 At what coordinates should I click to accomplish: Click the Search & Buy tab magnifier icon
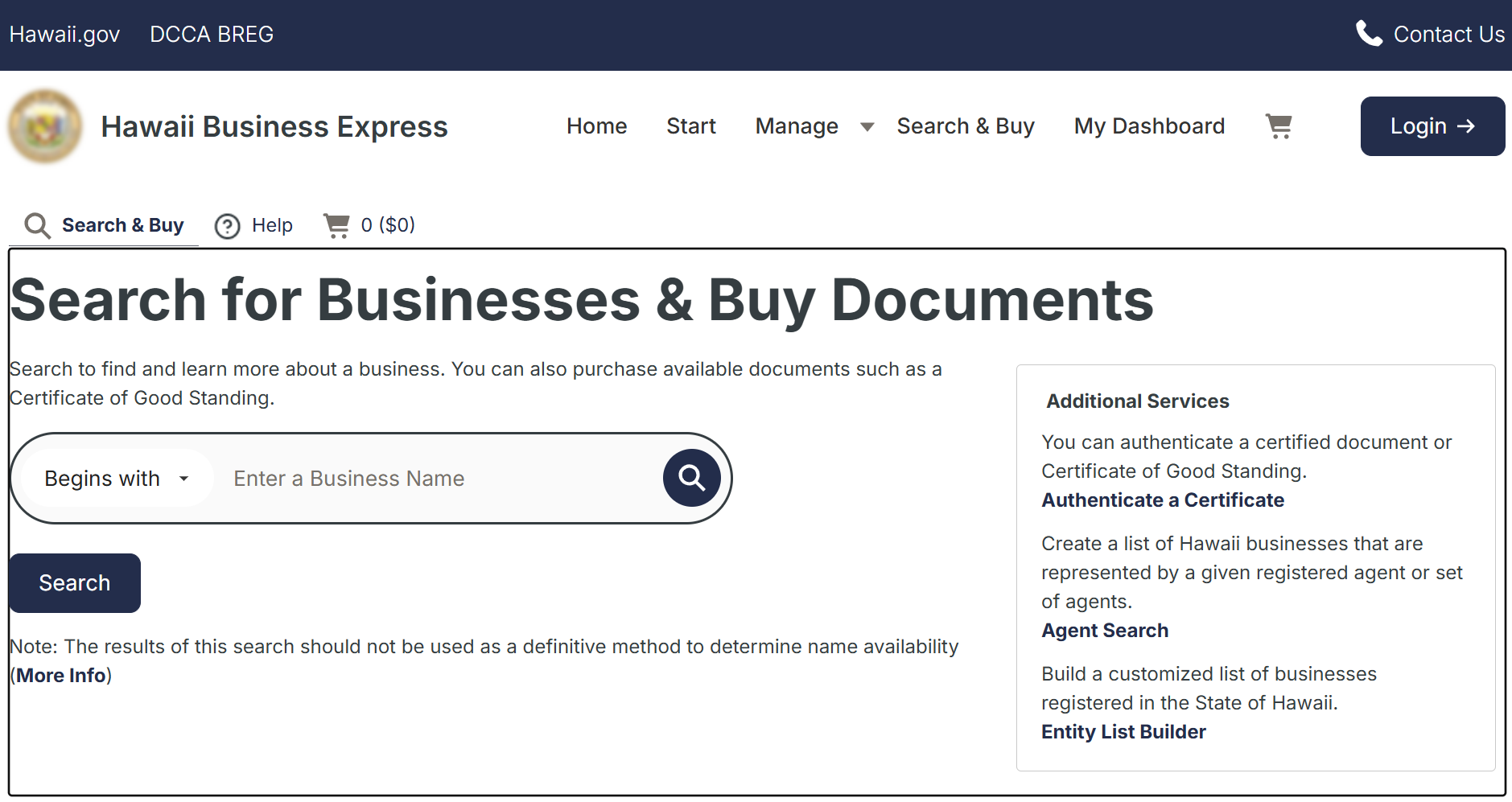pyautogui.click(x=38, y=226)
